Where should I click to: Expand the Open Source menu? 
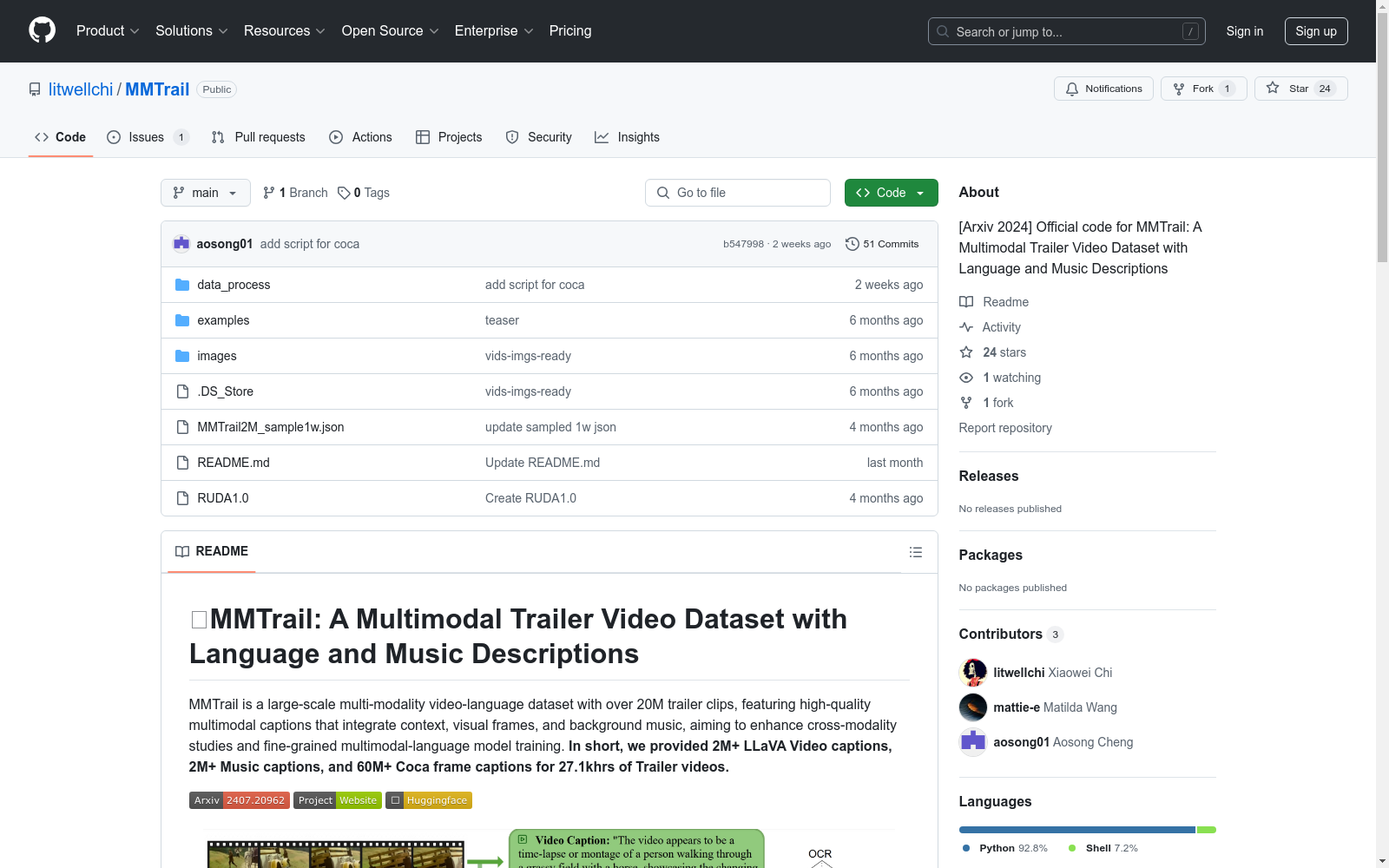391,30
